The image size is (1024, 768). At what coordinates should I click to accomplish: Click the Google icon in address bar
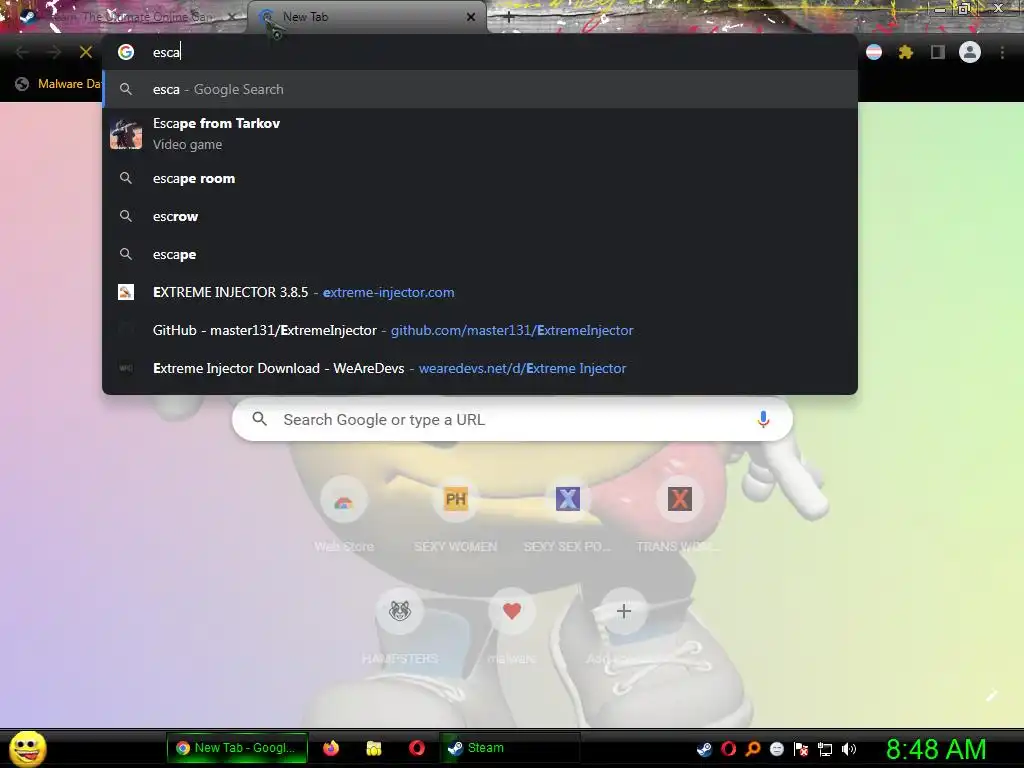126,52
